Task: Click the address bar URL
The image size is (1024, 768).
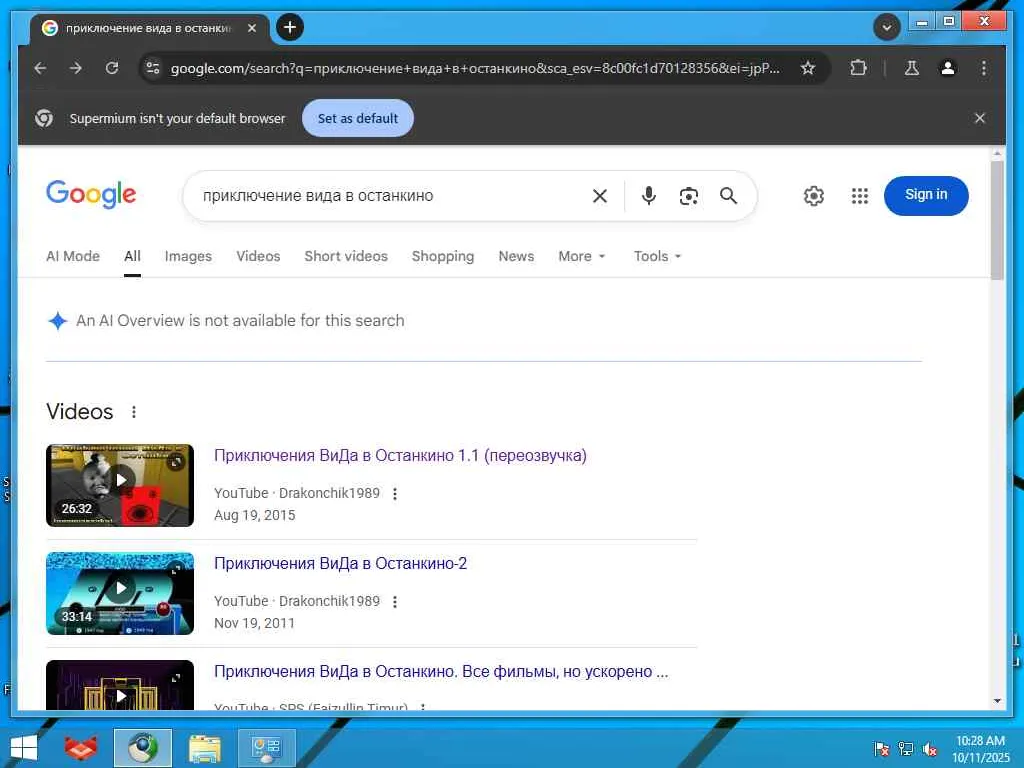Action: [x=475, y=68]
